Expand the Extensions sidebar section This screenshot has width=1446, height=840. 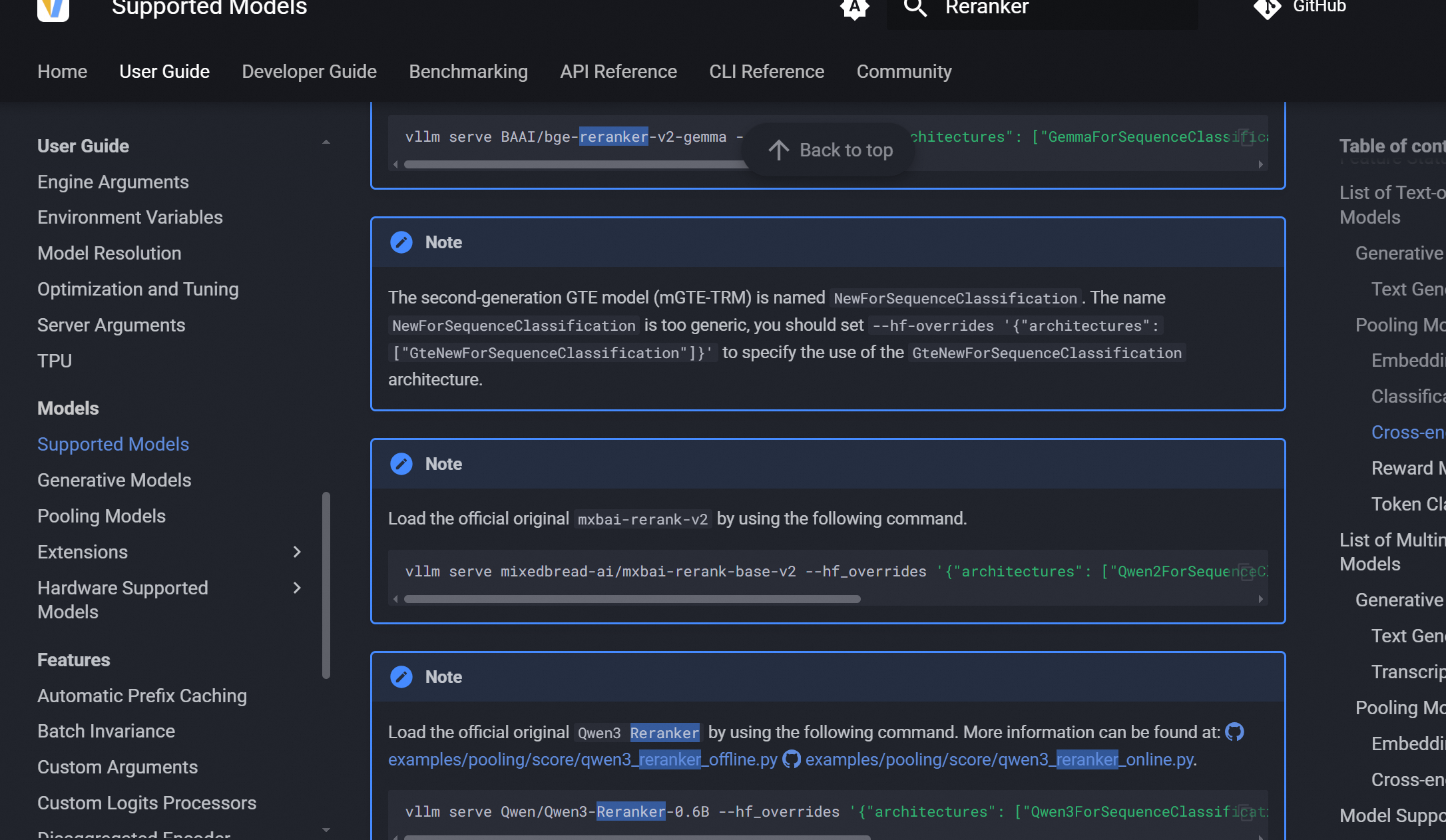coord(297,552)
